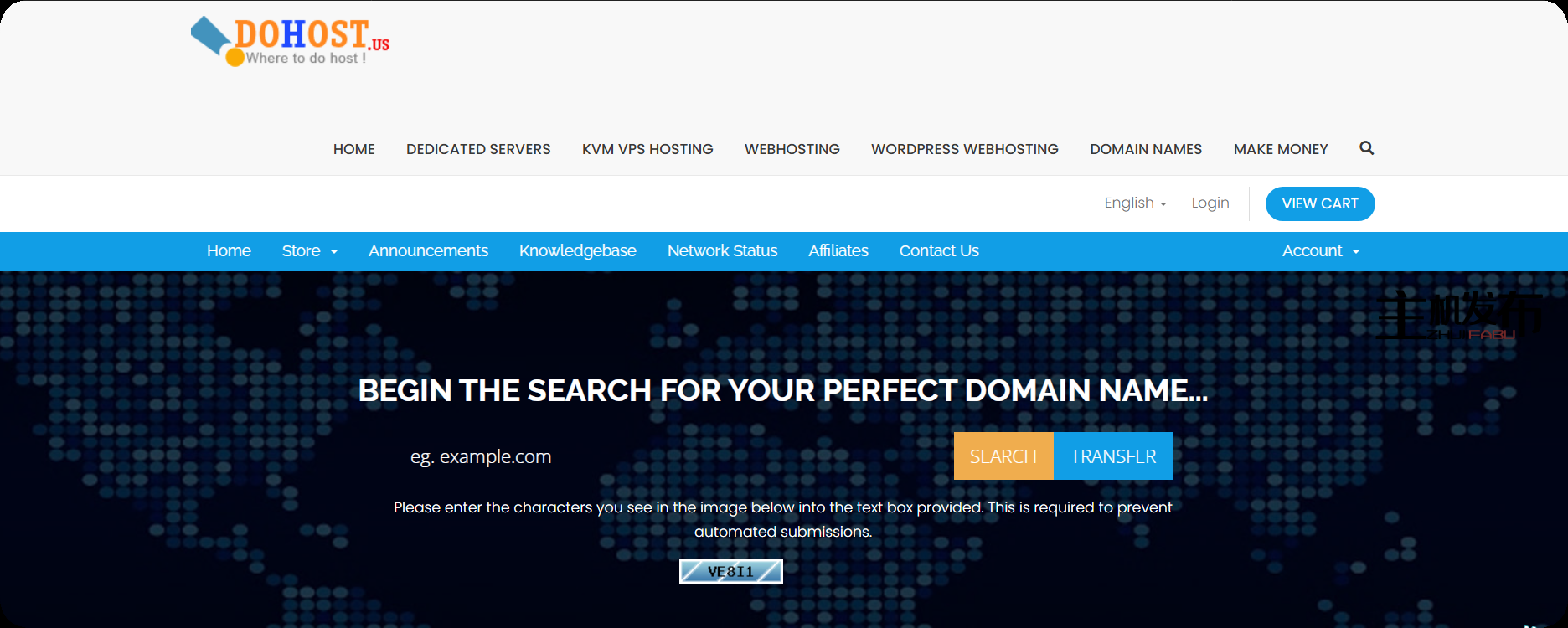Click the DoHost.us logo
1568x628 pixels.
tap(290, 42)
